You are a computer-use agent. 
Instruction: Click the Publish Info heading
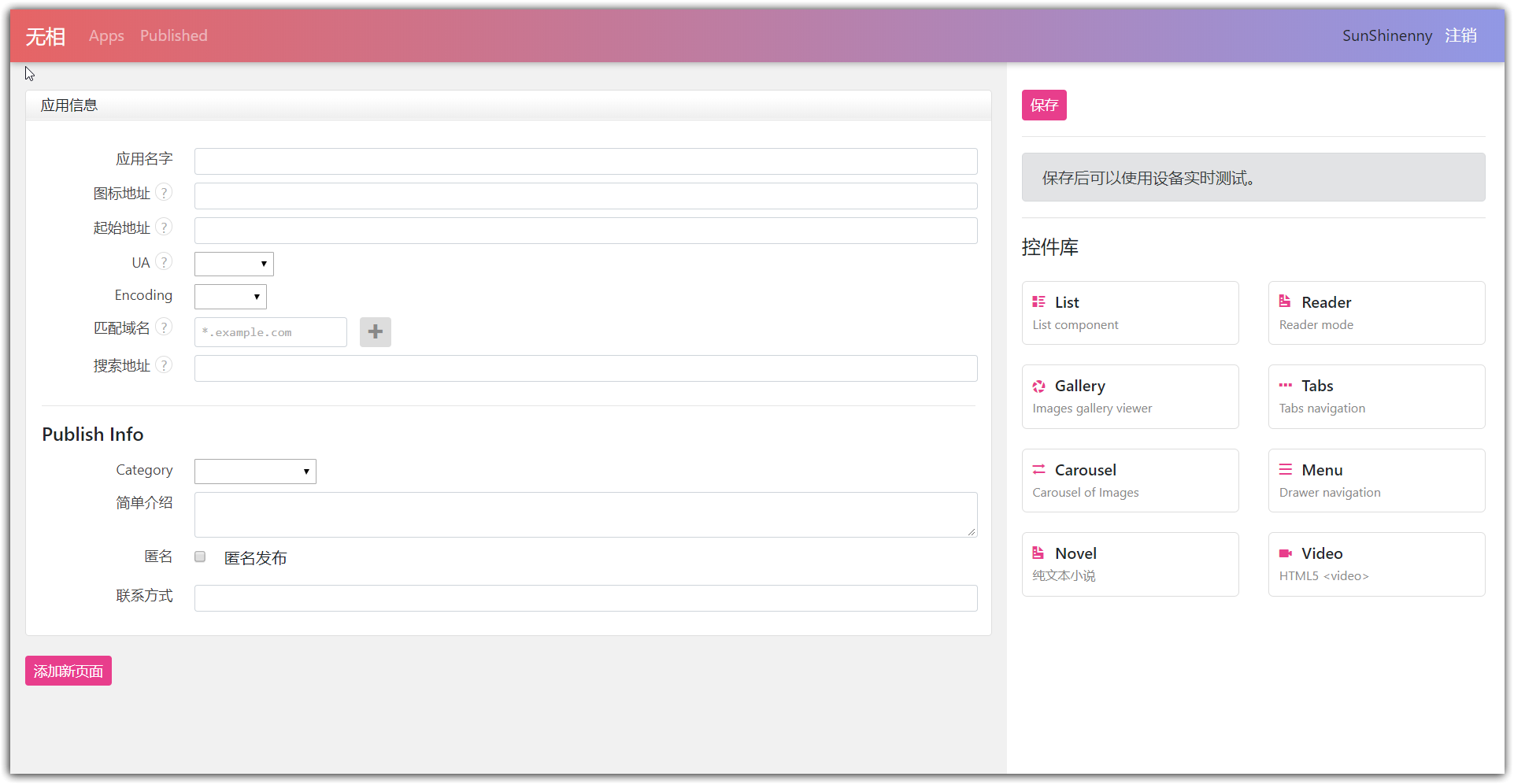pyautogui.click(x=92, y=435)
